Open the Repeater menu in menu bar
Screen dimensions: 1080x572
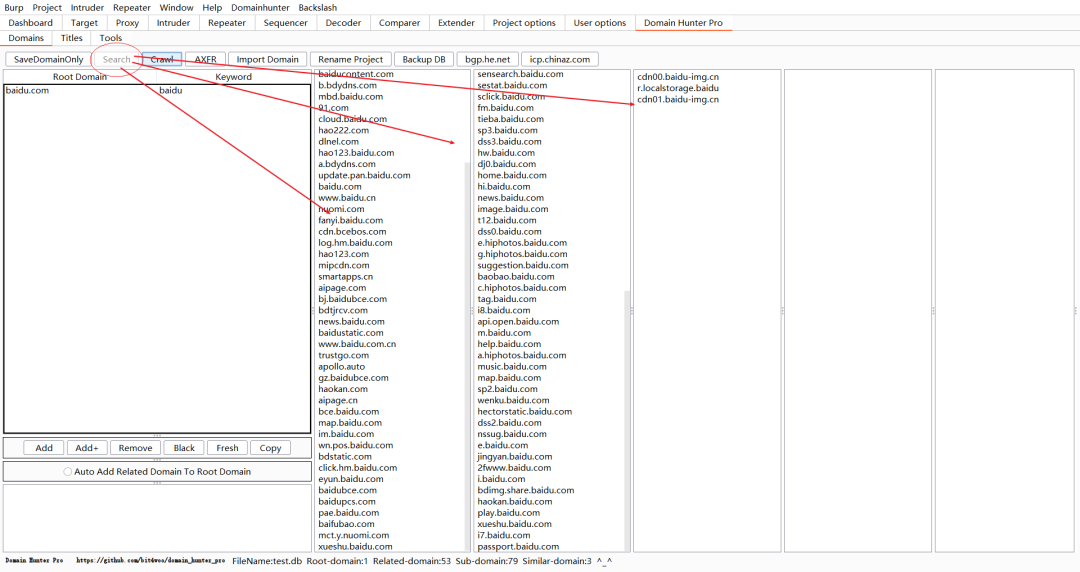pos(132,8)
